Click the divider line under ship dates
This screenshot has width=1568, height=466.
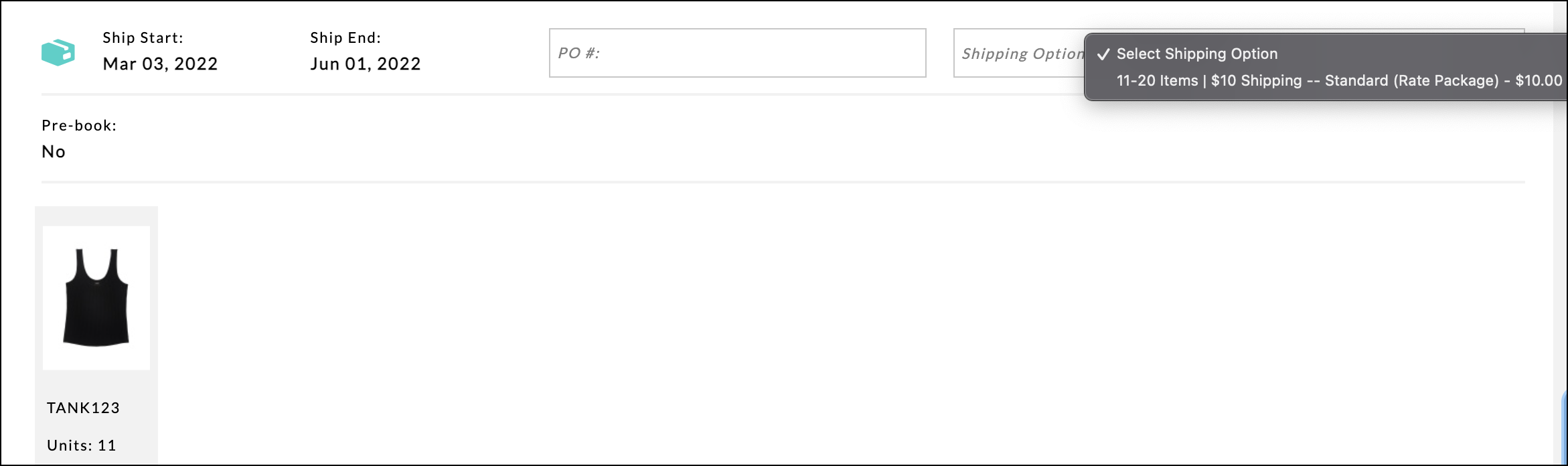point(536,94)
